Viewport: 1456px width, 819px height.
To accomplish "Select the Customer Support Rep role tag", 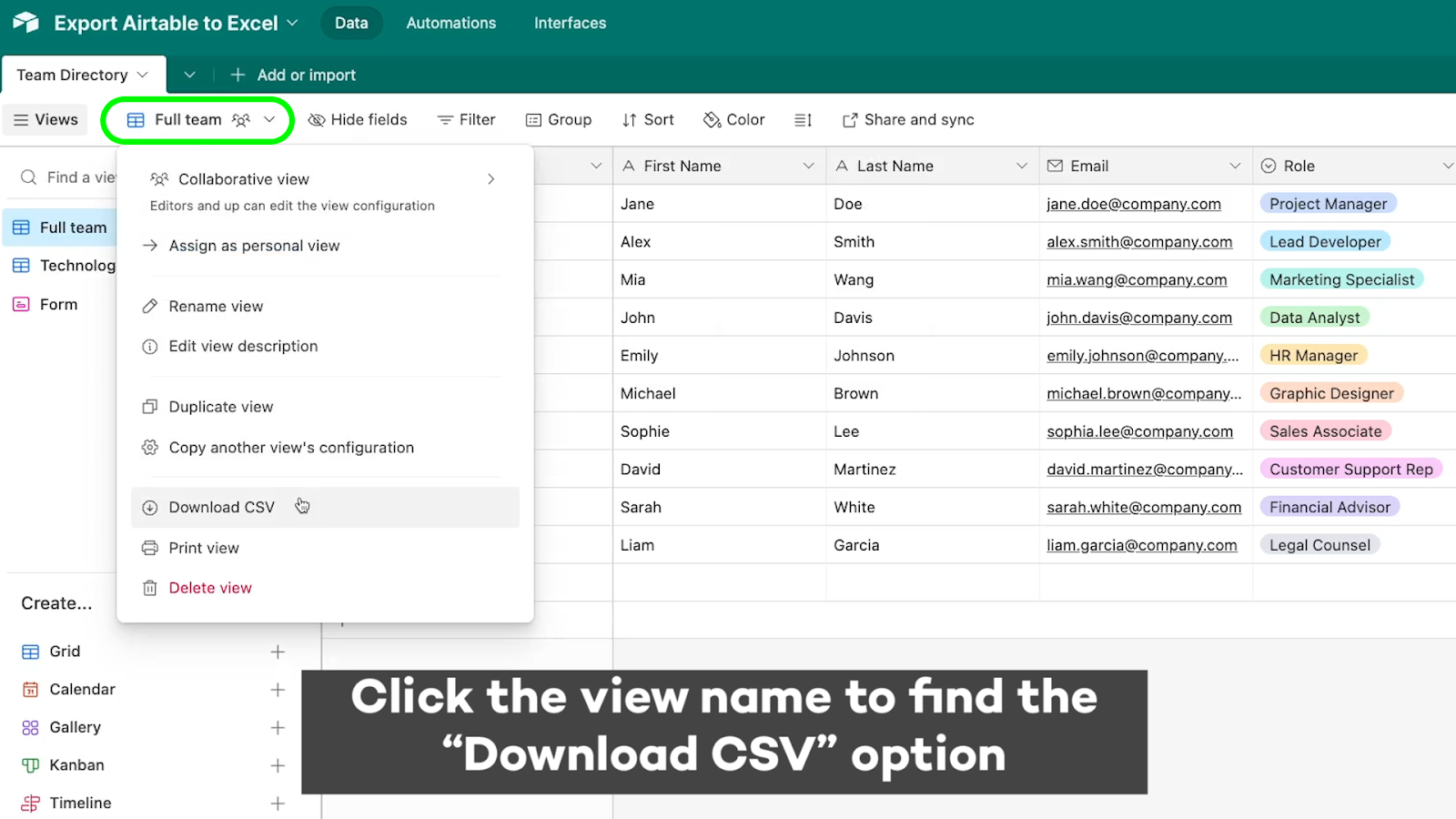I will point(1350,470).
